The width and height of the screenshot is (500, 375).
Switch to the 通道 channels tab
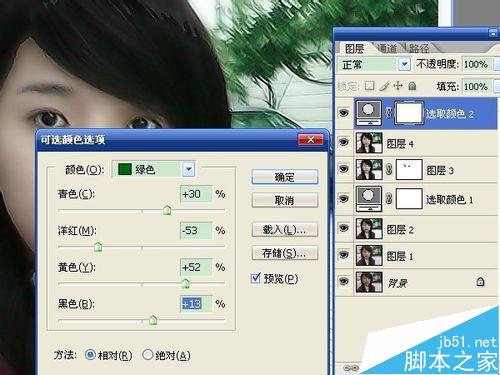point(388,49)
